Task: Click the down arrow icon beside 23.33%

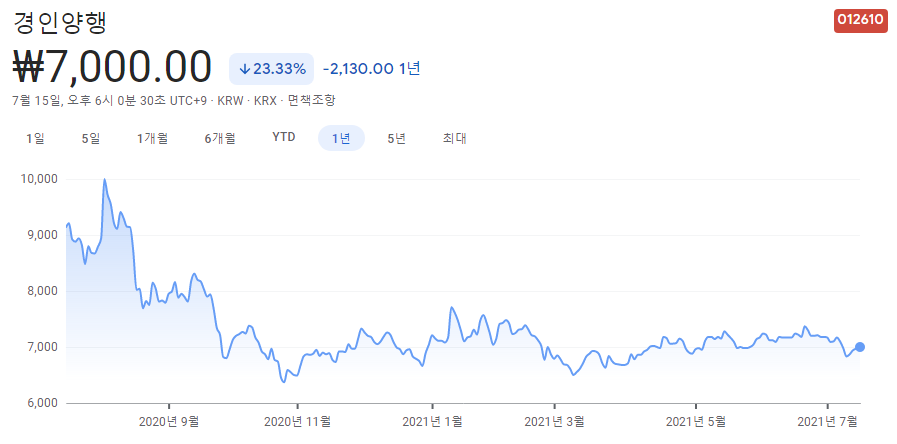Action: (245, 69)
